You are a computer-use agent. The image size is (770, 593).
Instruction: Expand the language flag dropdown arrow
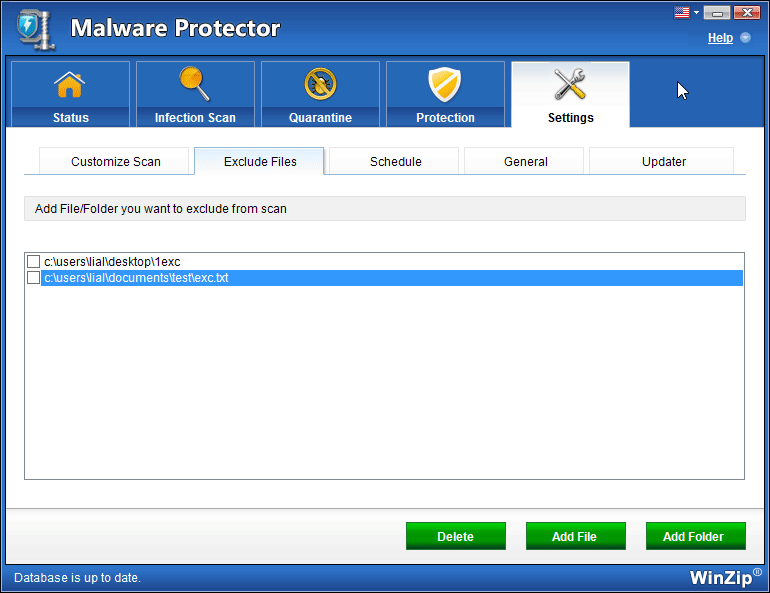point(696,13)
